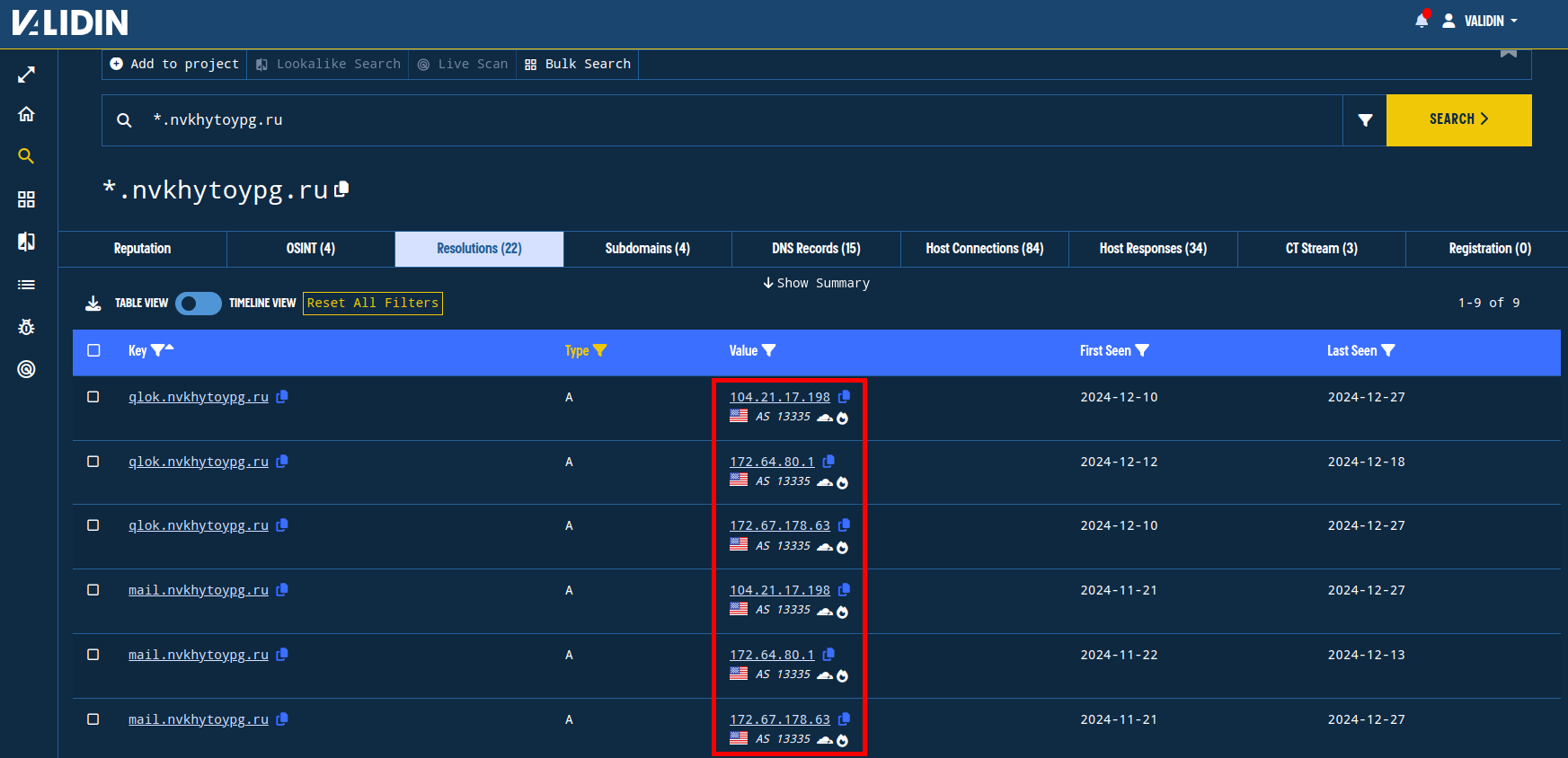Open the search filter funnel
Image resolution: width=1568 pixels, height=758 pixels.
coord(1365,120)
